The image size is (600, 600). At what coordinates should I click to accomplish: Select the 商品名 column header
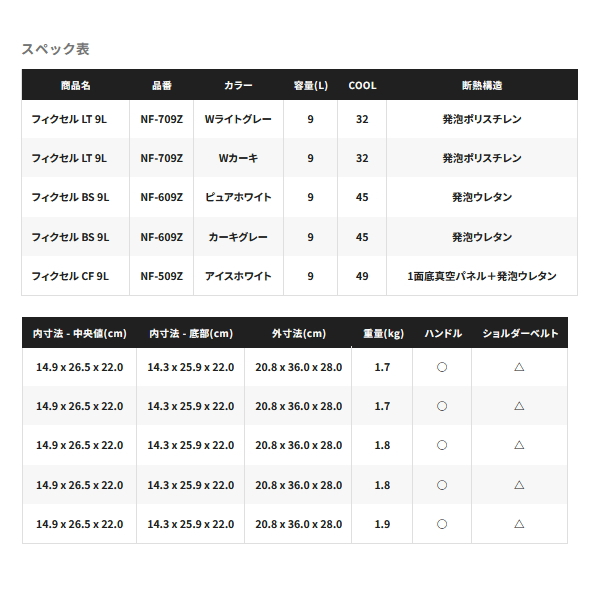coord(75,85)
